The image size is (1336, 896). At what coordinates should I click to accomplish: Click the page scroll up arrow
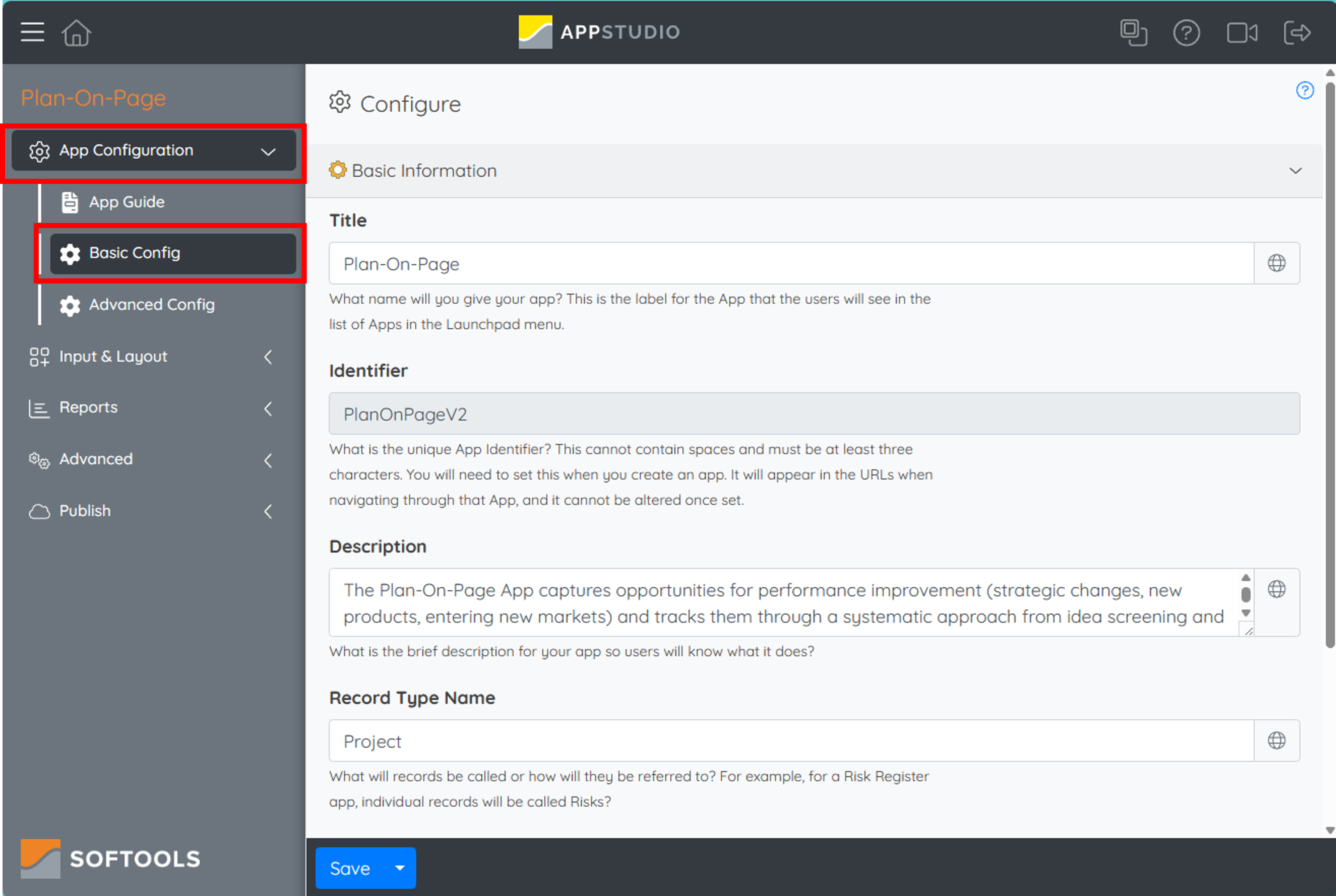pyautogui.click(x=1330, y=72)
